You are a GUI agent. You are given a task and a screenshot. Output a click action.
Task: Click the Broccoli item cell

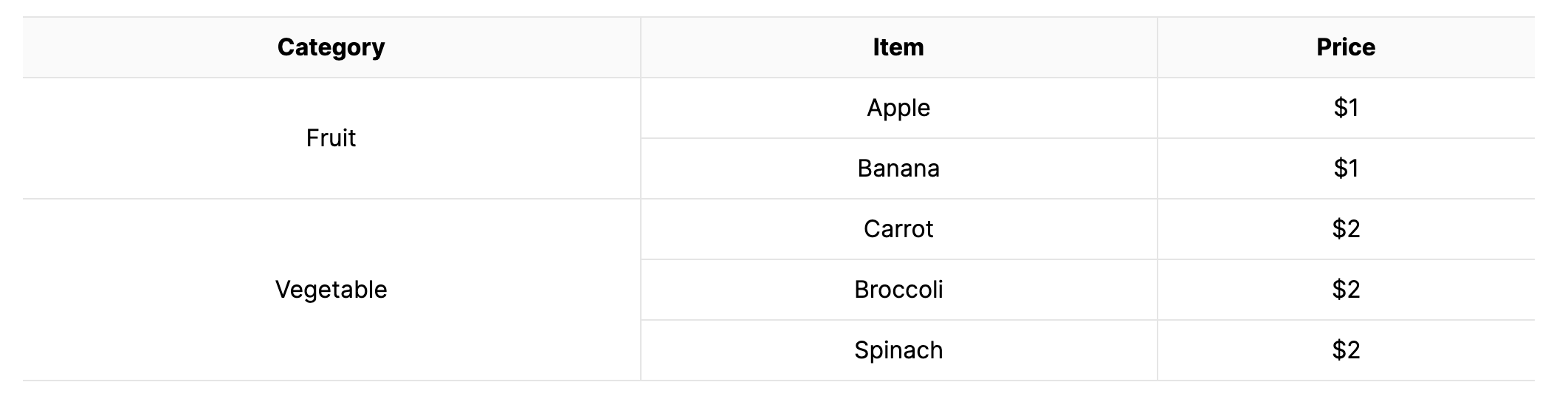coord(898,290)
